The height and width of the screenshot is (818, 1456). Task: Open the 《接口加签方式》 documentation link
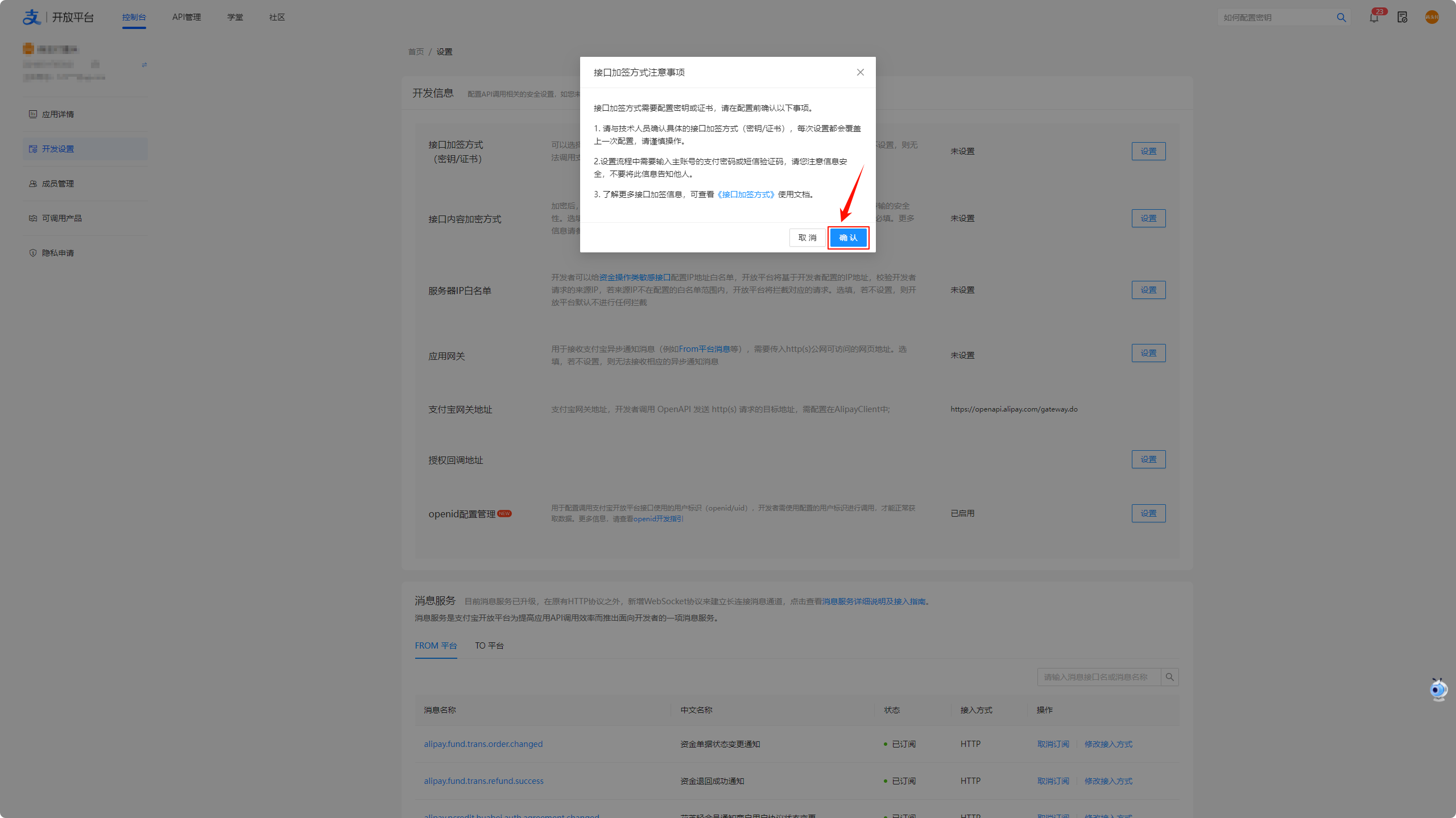[x=746, y=194]
